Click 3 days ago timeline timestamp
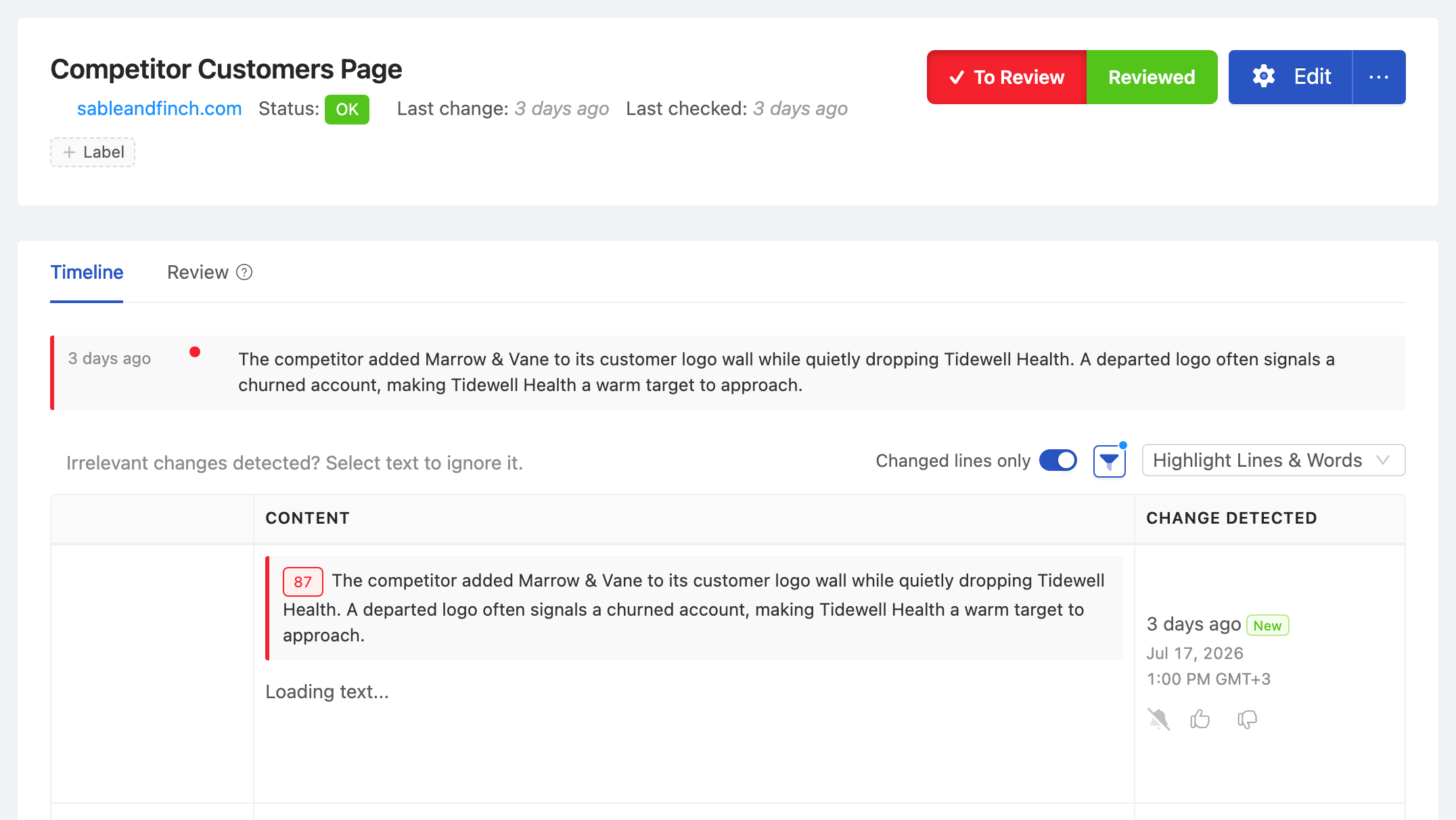Screen dimensions: 1456x820 pyautogui.click(x=110, y=359)
